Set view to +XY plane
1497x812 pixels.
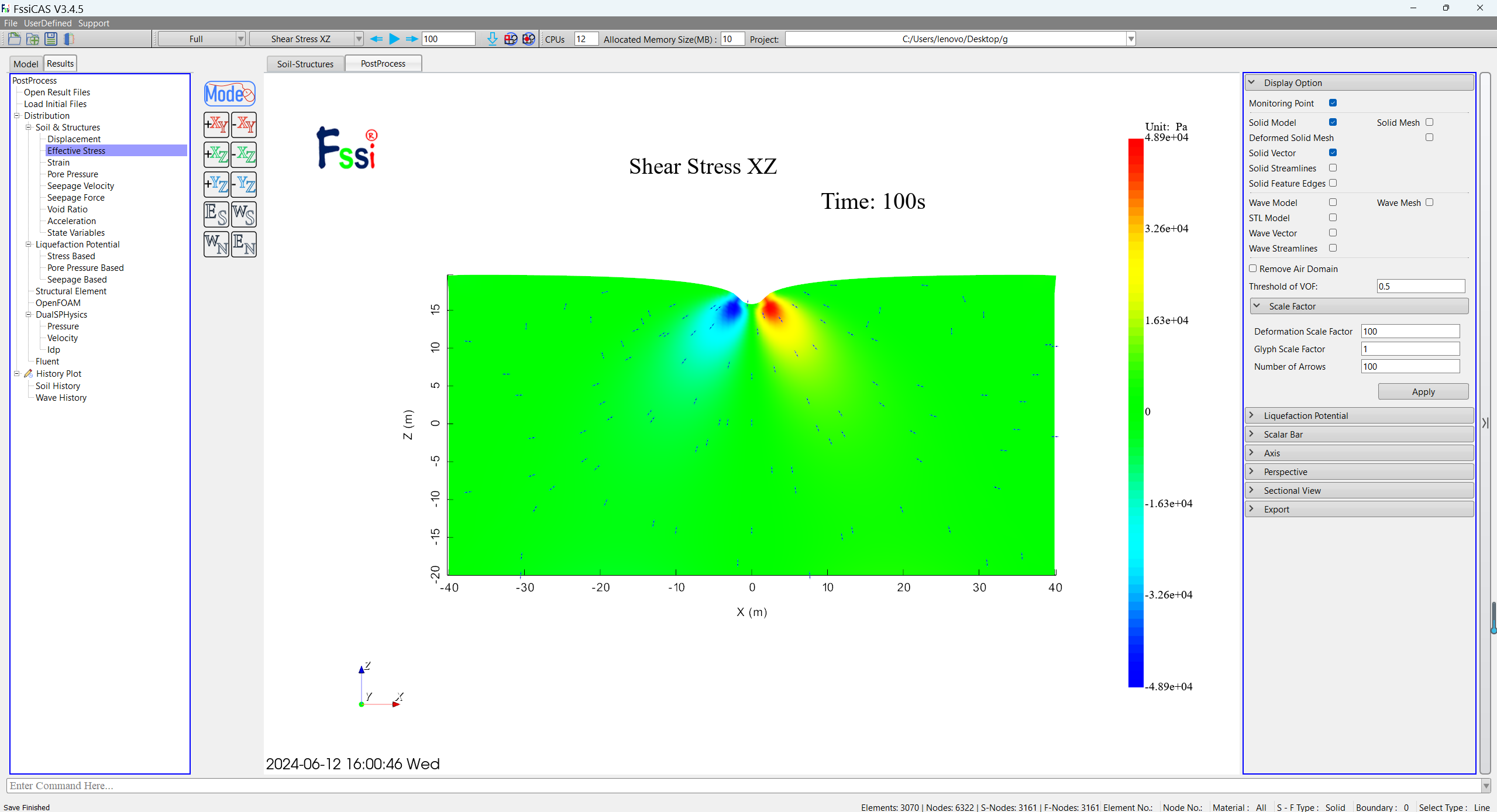coord(216,125)
